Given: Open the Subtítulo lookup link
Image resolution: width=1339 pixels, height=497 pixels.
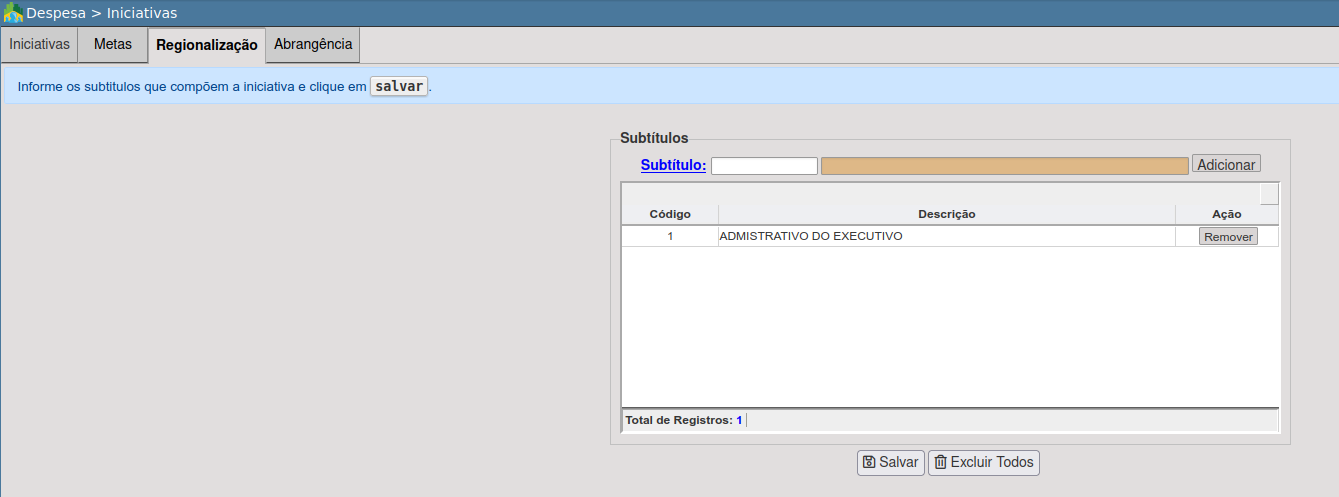Looking at the screenshot, I should point(673,165).
